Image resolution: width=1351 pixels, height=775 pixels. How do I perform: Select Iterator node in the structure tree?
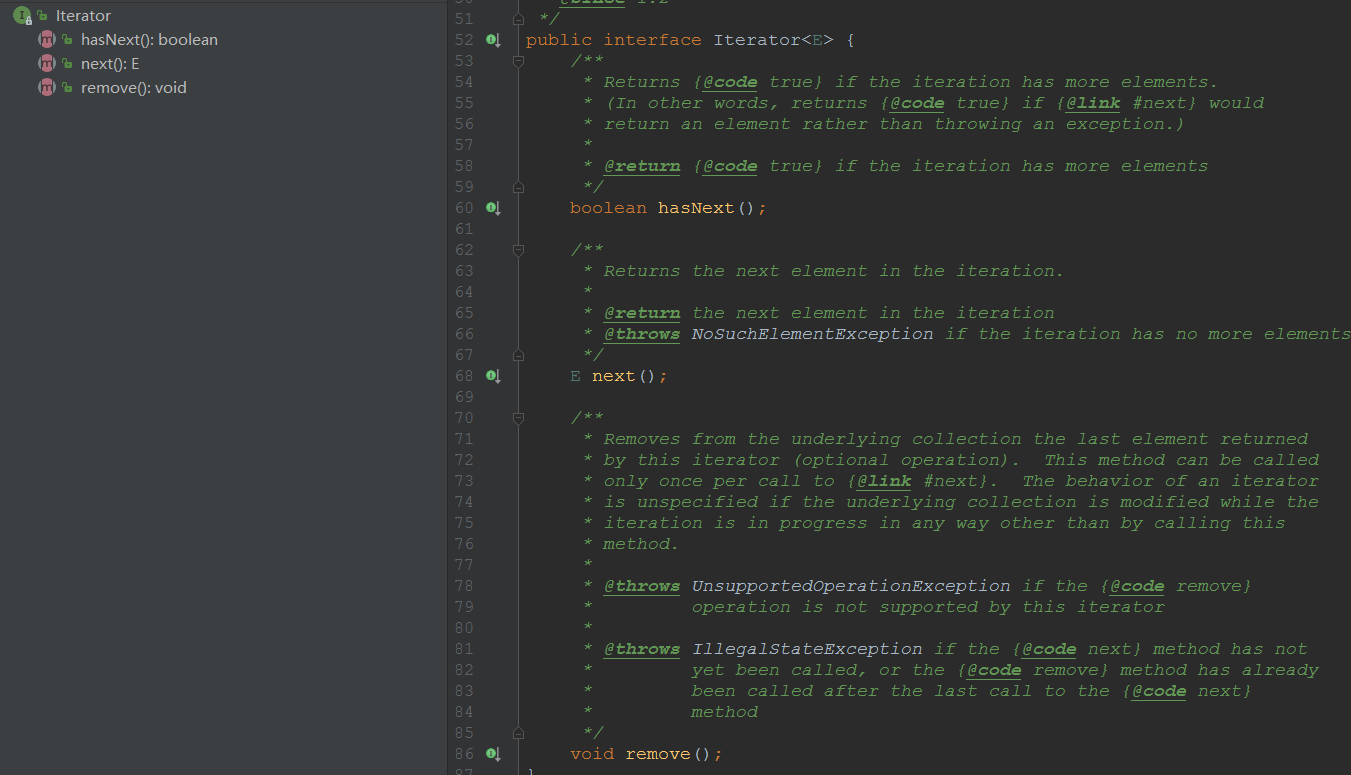tap(84, 16)
